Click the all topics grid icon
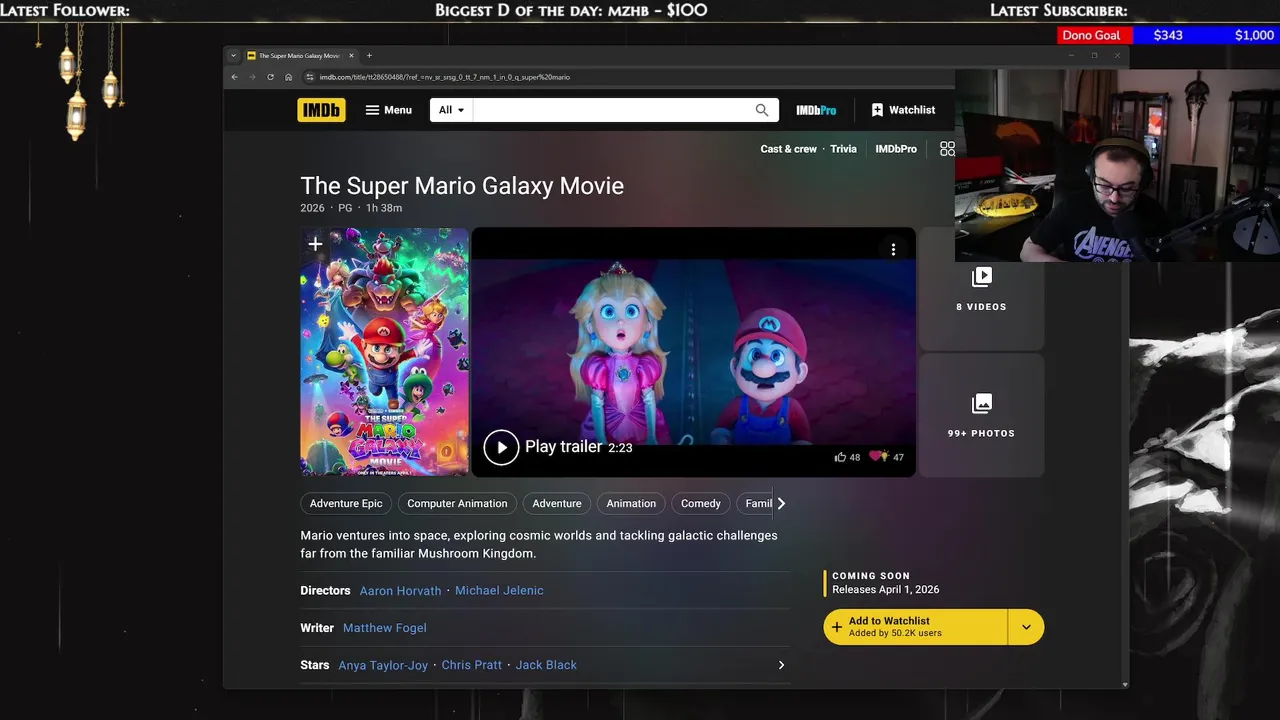1280x720 pixels. pos(947,149)
